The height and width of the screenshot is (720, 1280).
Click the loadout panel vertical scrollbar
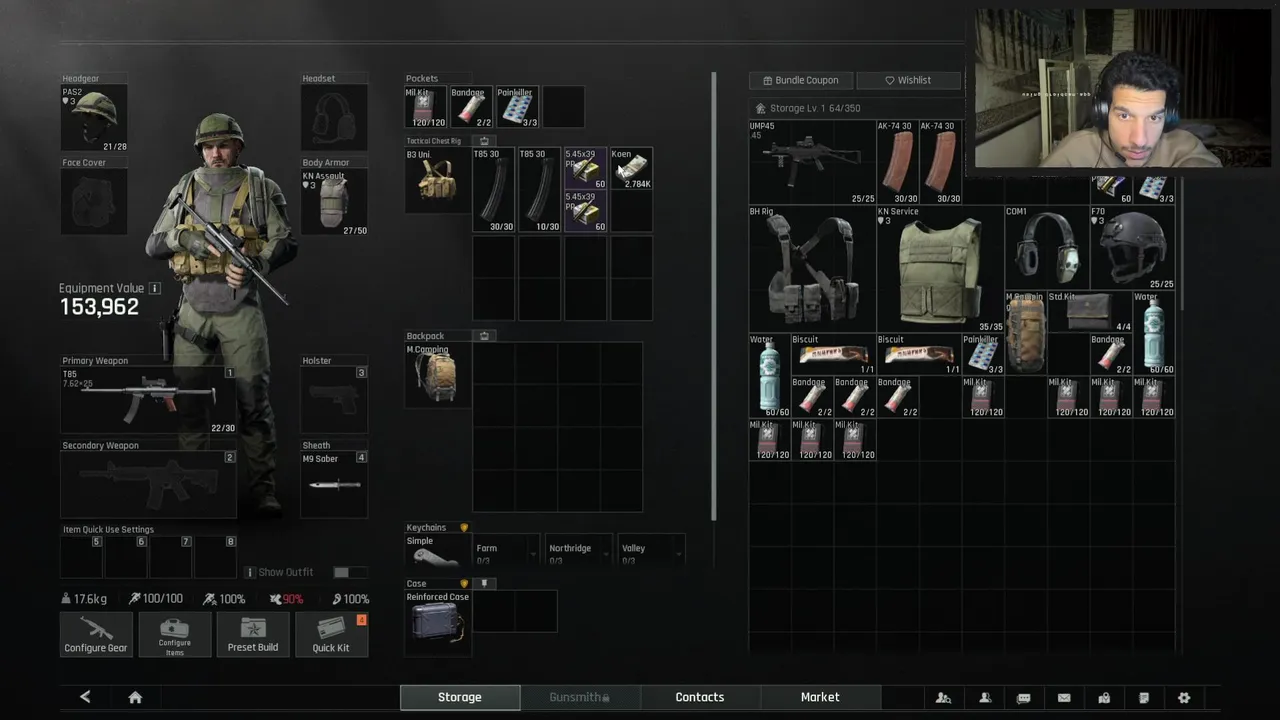714,295
